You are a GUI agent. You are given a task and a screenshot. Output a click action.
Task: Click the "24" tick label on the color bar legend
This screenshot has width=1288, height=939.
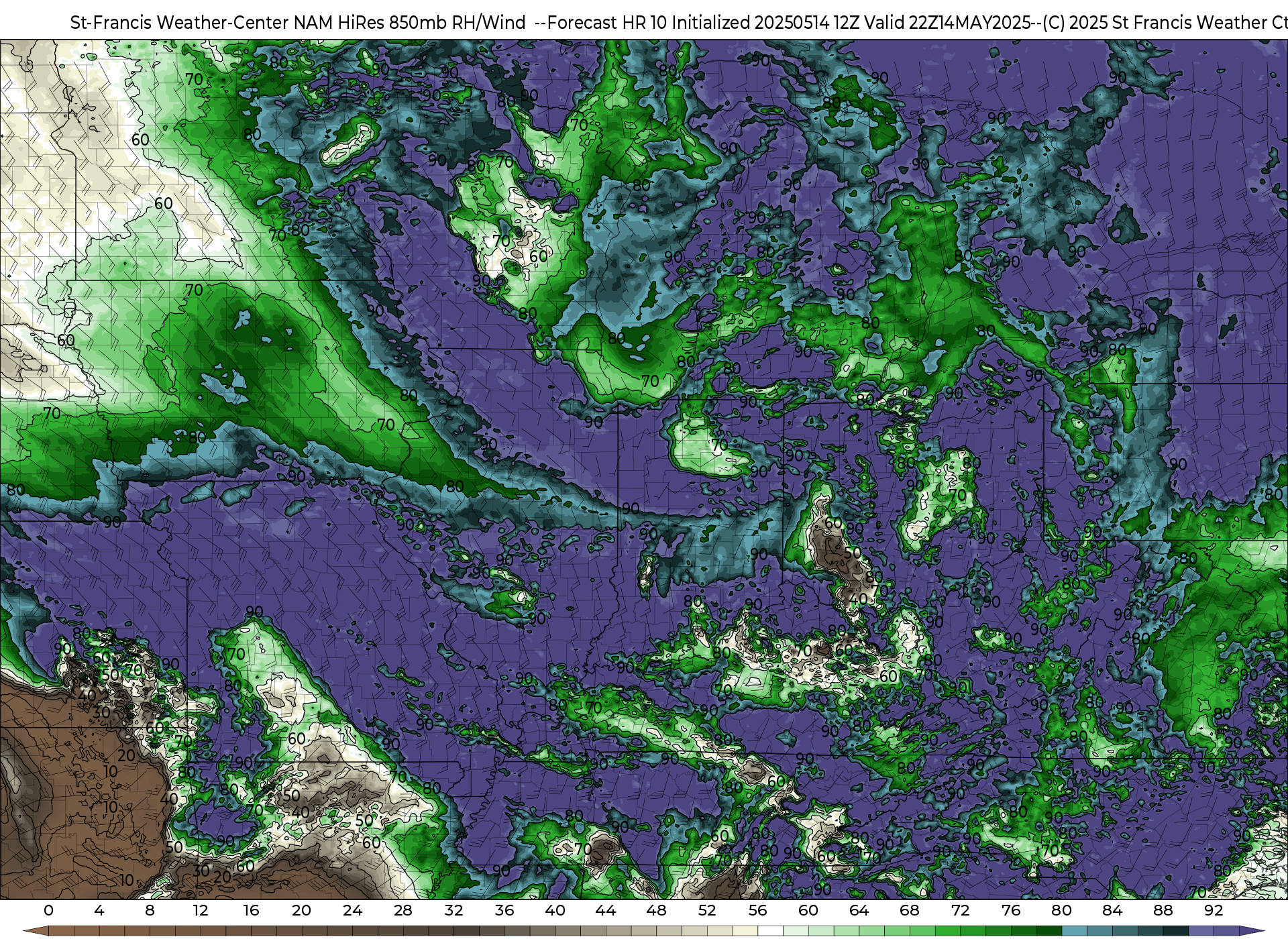tap(352, 910)
